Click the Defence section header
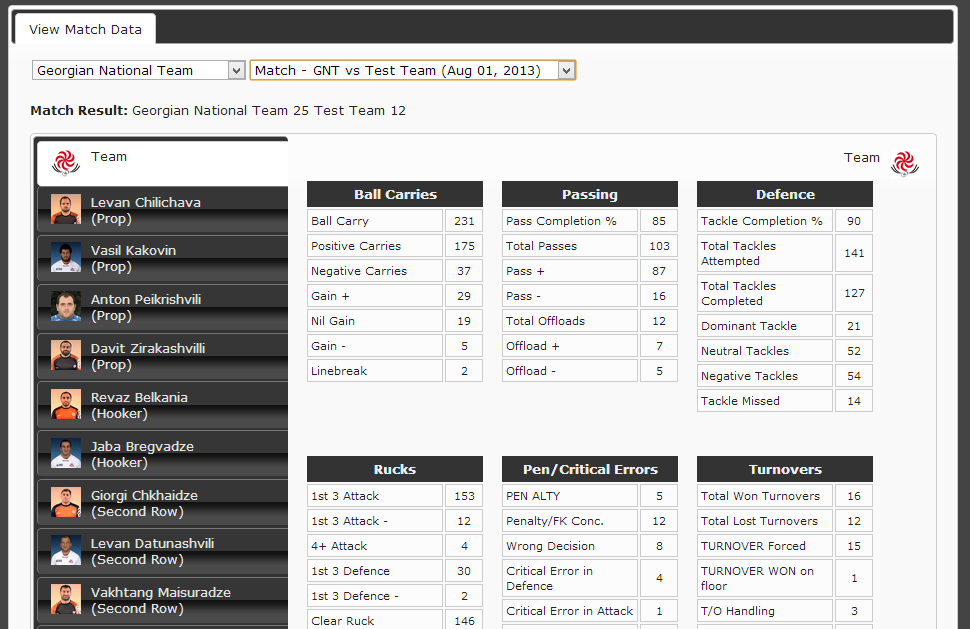Screen dimensions: 970x629 coord(784,194)
